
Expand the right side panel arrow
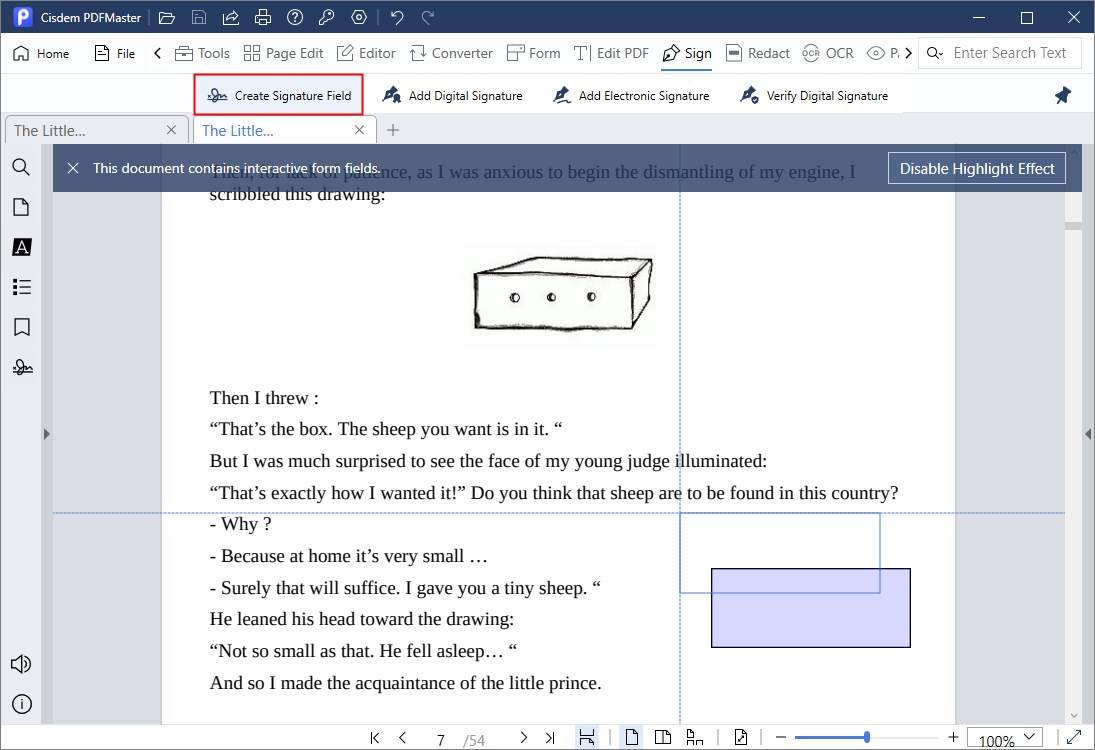[1088, 434]
